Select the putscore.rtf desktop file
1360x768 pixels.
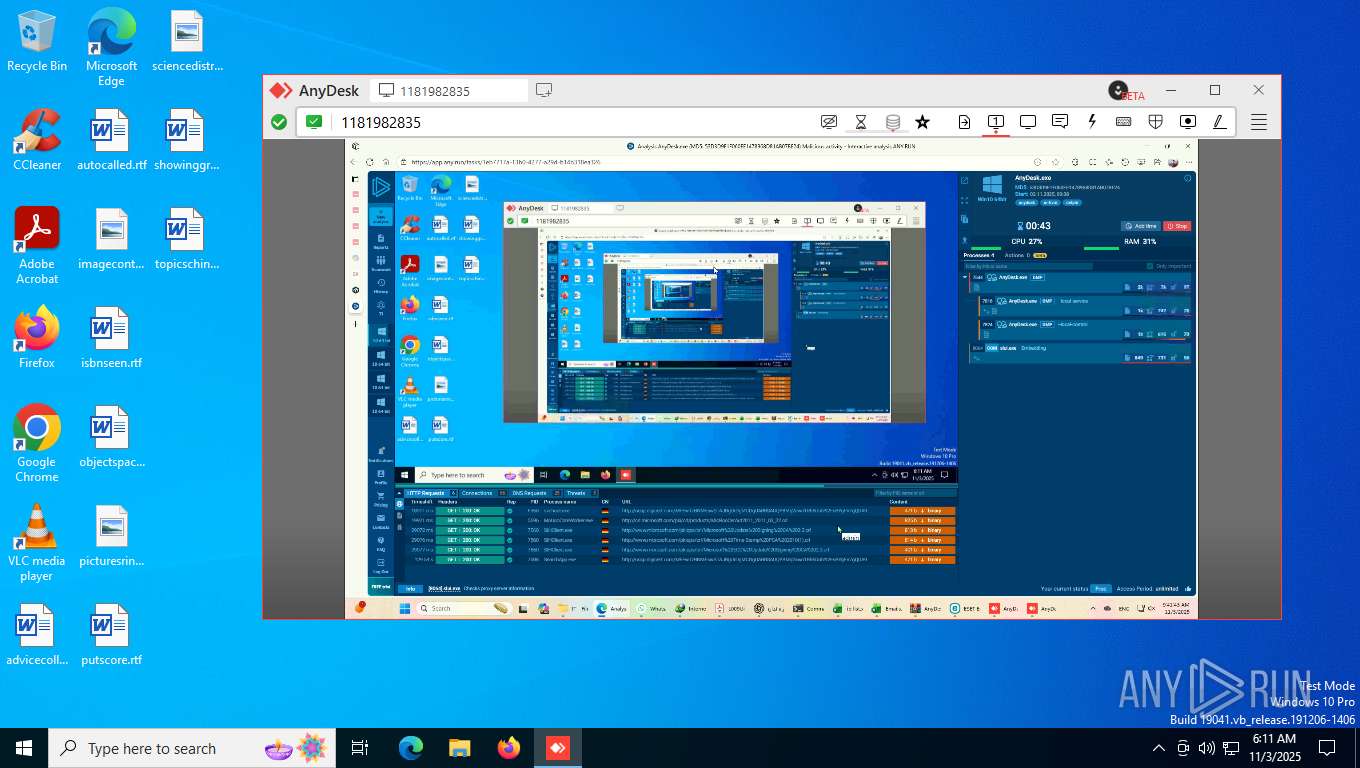(111, 635)
